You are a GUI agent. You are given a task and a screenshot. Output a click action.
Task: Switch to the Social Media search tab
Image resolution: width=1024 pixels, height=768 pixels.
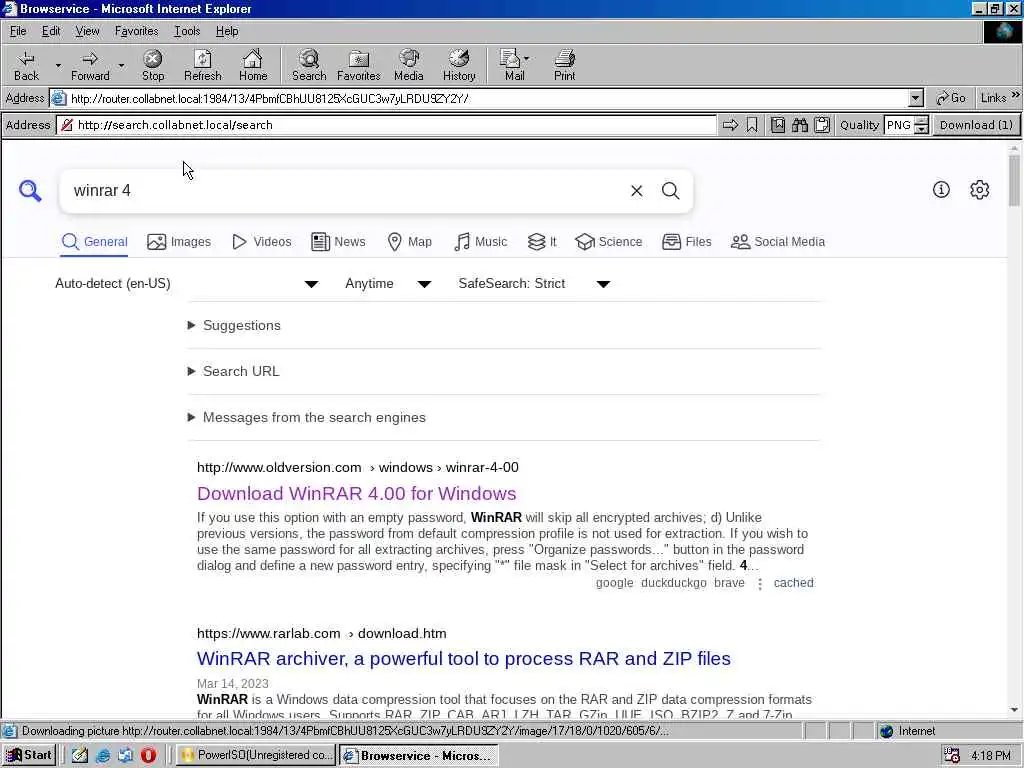point(778,242)
